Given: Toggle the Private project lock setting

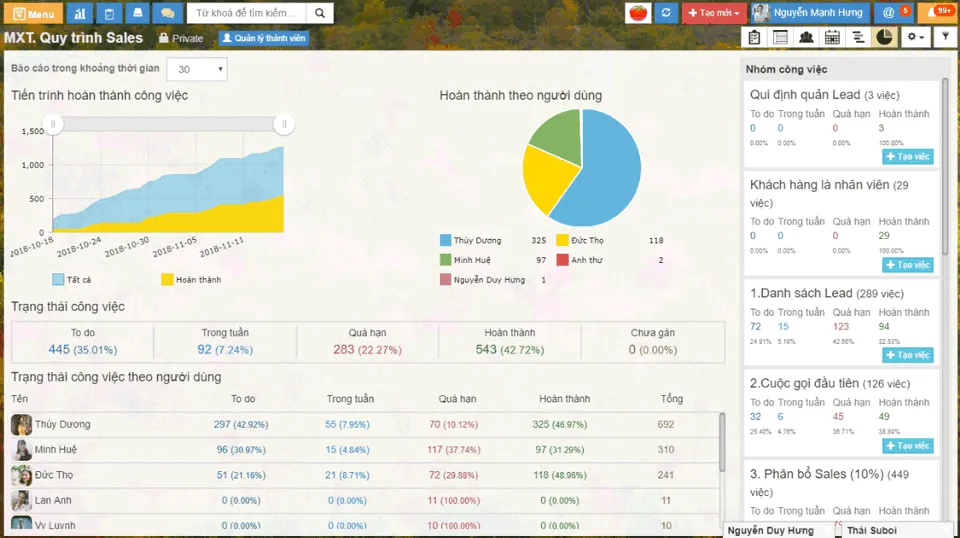Looking at the screenshot, I should pos(181,38).
